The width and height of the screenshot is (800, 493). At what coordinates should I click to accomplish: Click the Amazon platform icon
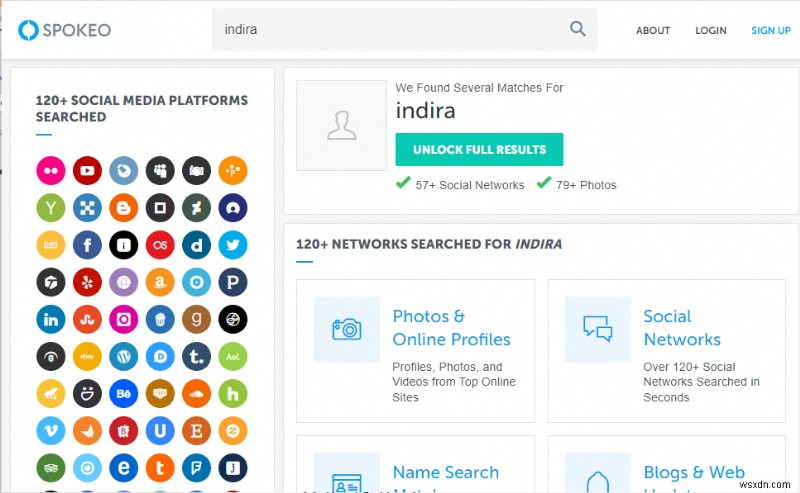click(x=160, y=282)
